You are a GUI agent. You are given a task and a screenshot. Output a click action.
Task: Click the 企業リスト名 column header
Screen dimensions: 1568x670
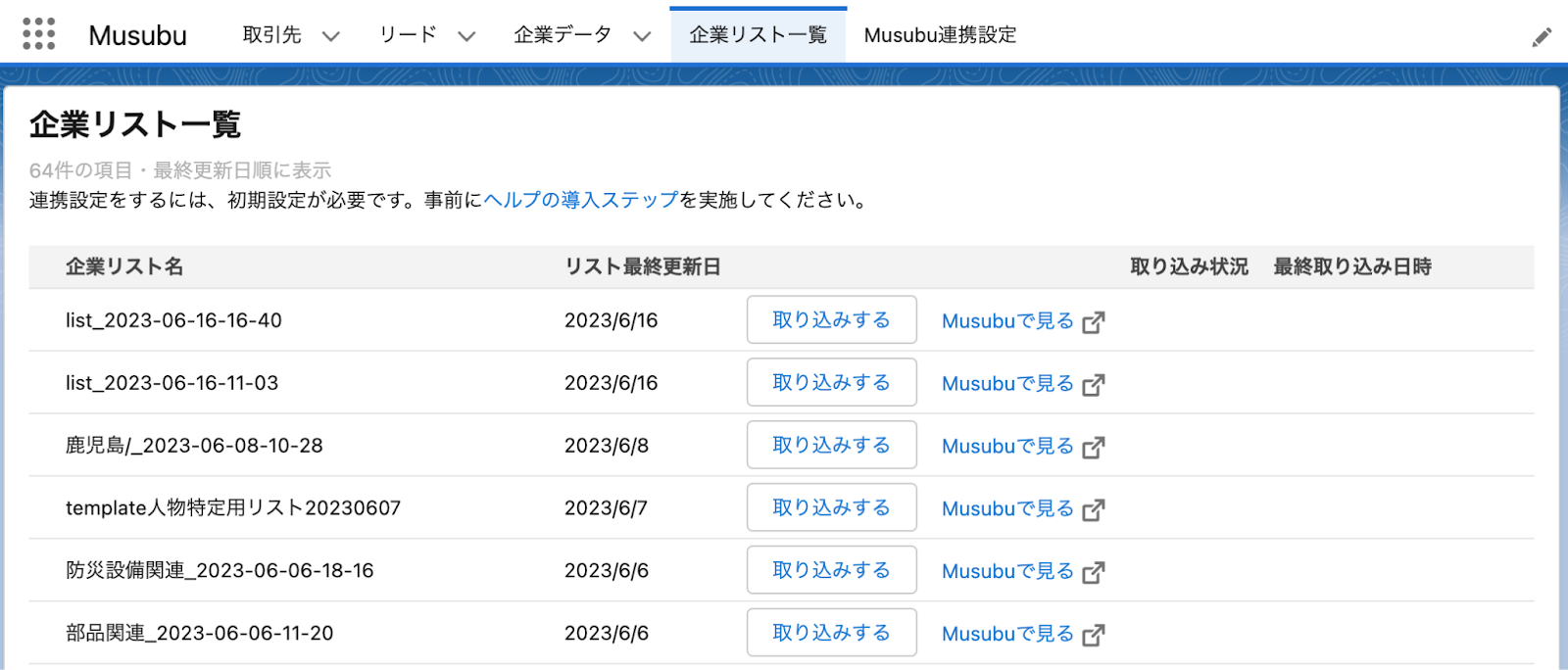[124, 267]
